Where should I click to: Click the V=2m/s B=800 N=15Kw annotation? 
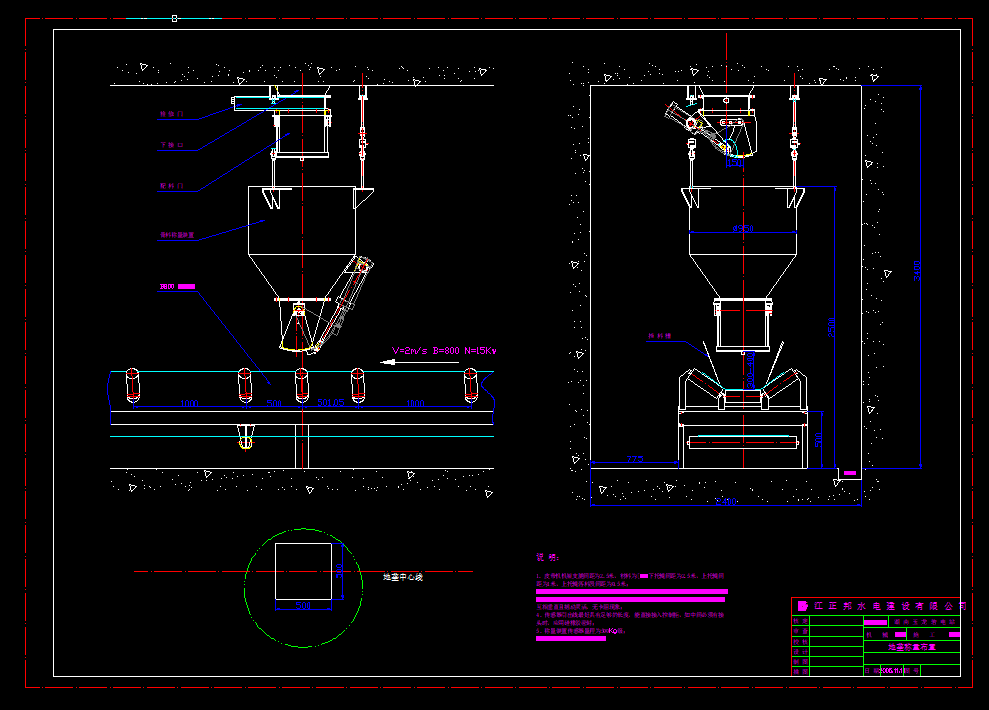pyautogui.click(x=444, y=351)
